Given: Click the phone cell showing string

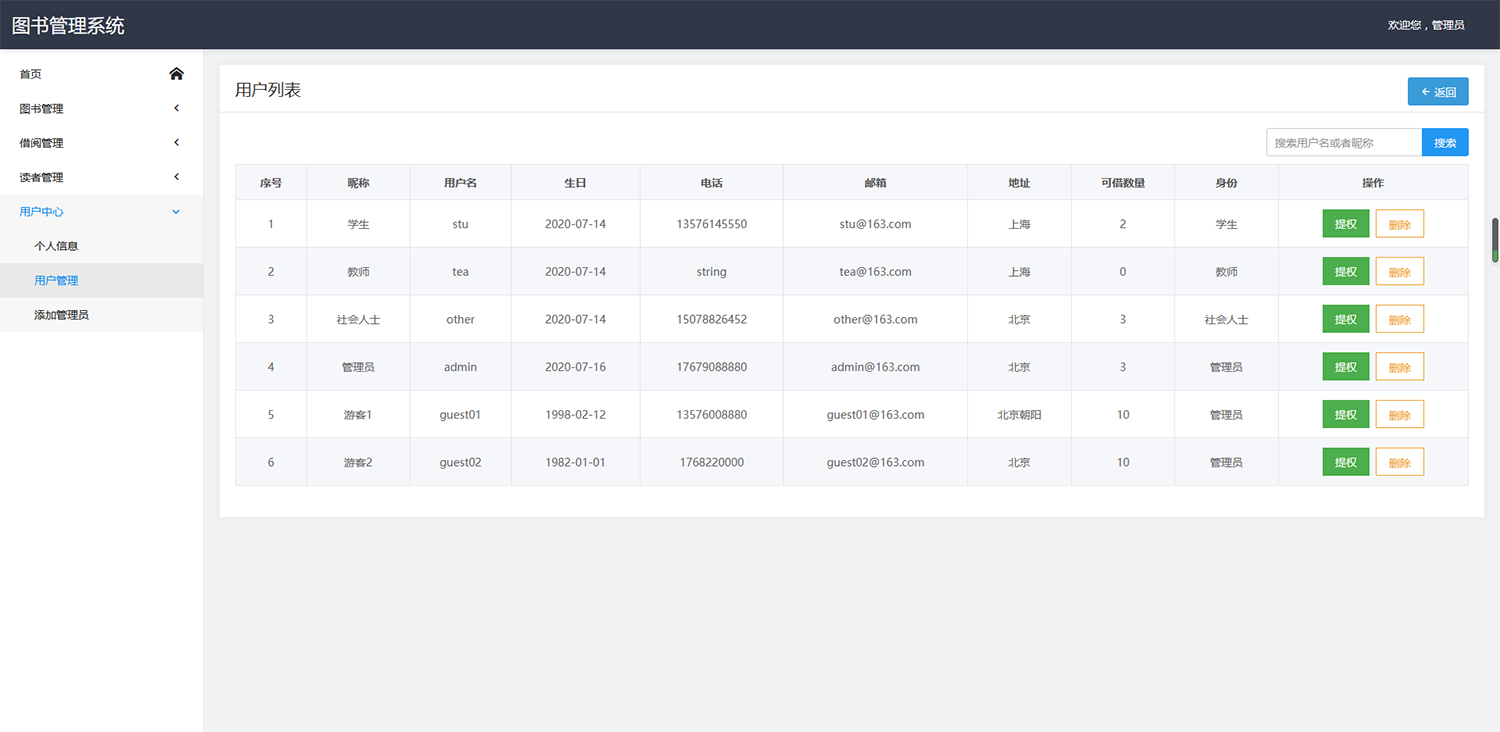Looking at the screenshot, I should tap(711, 272).
